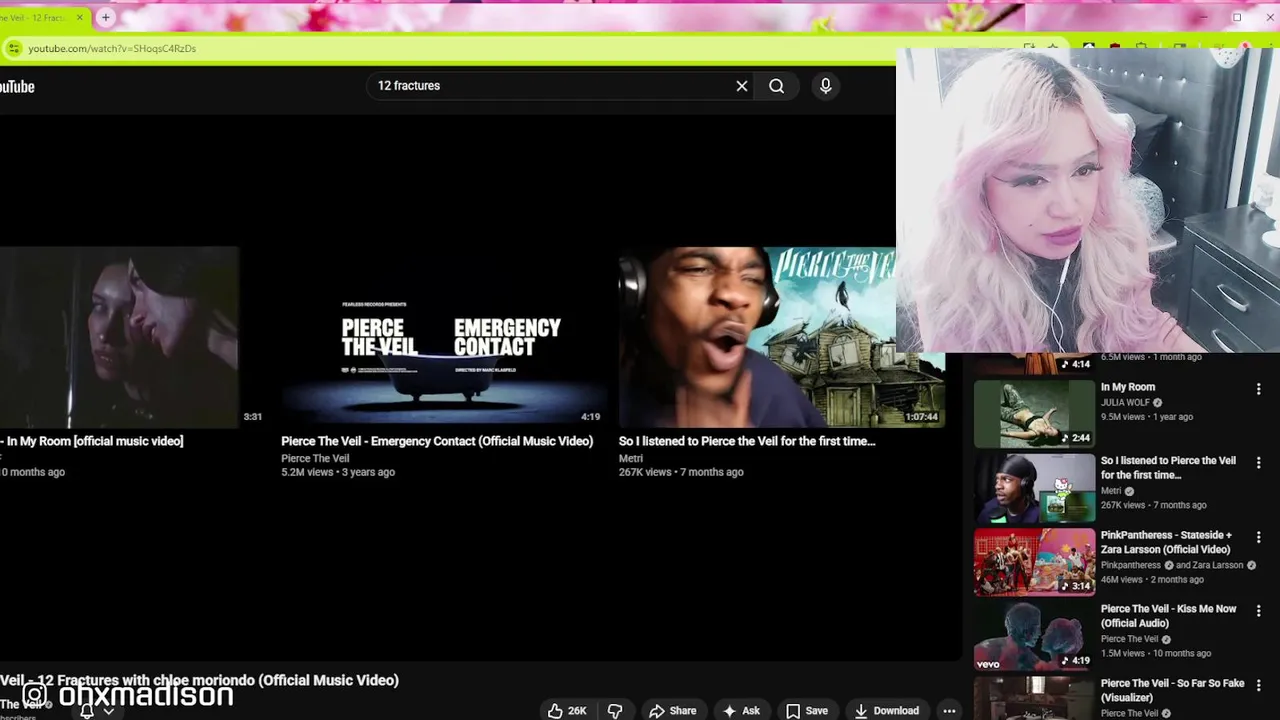Click the 1:07:44 duration badge
The height and width of the screenshot is (720, 1280).
click(x=921, y=417)
